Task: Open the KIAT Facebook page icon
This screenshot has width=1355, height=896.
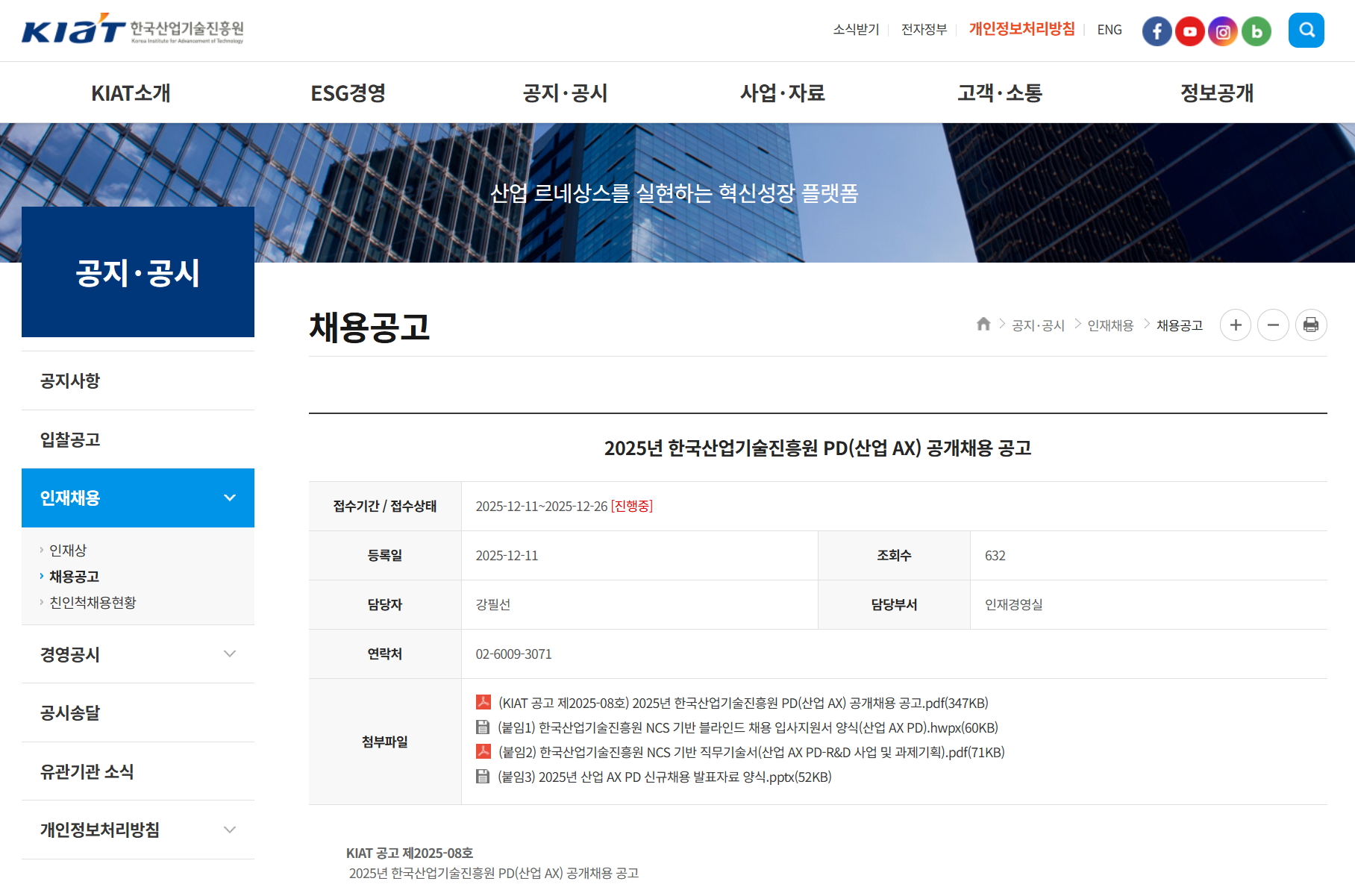Action: [x=1157, y=31]
